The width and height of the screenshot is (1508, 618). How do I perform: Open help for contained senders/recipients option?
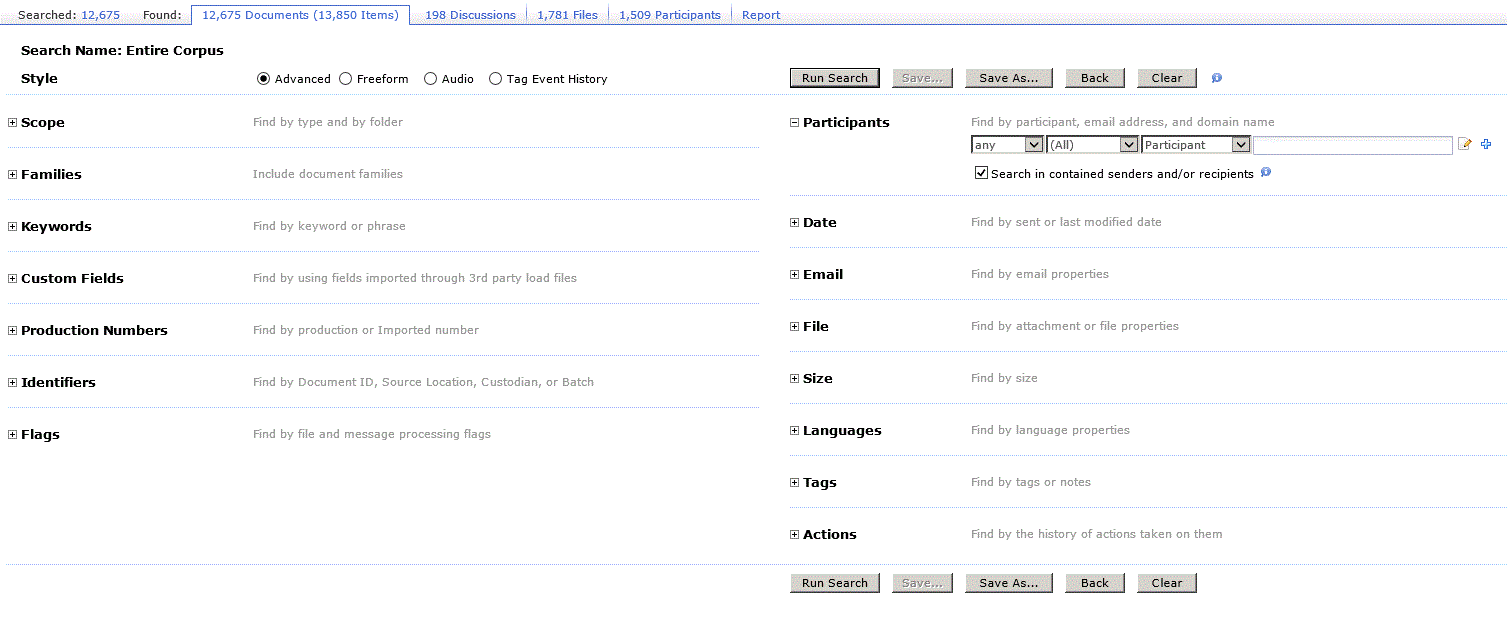coord(1266,173)
